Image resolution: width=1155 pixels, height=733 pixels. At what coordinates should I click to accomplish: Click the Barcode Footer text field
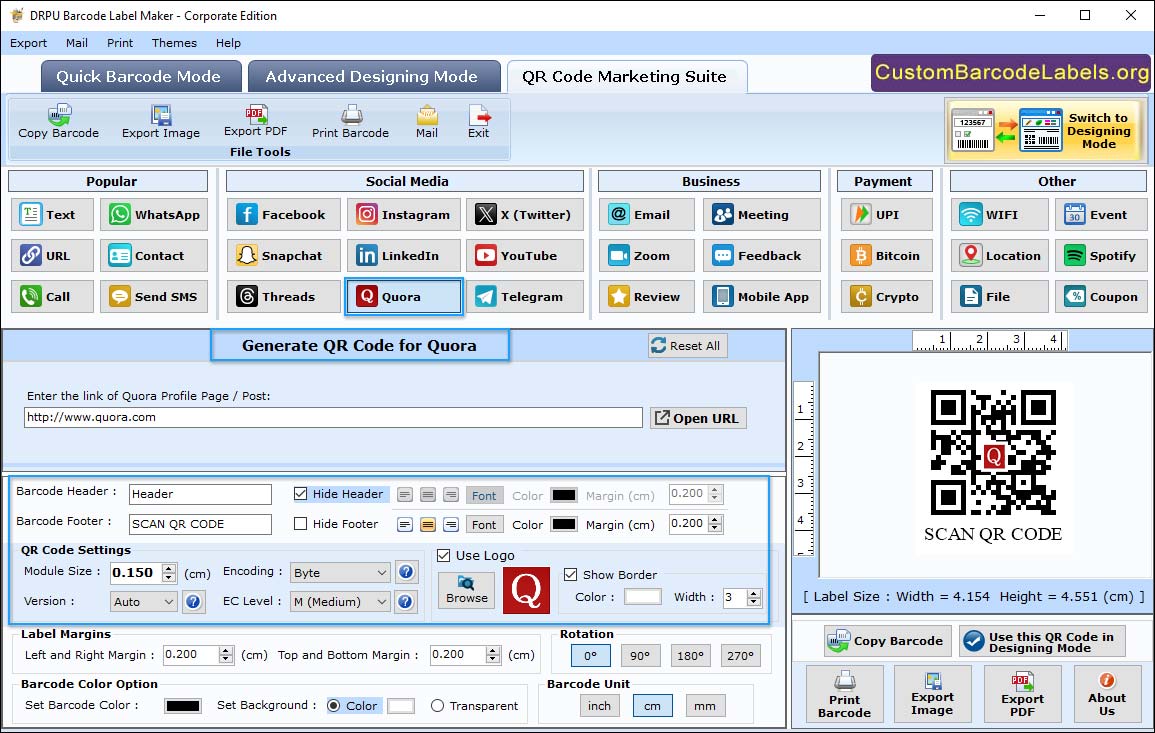[x=200, y=524]
